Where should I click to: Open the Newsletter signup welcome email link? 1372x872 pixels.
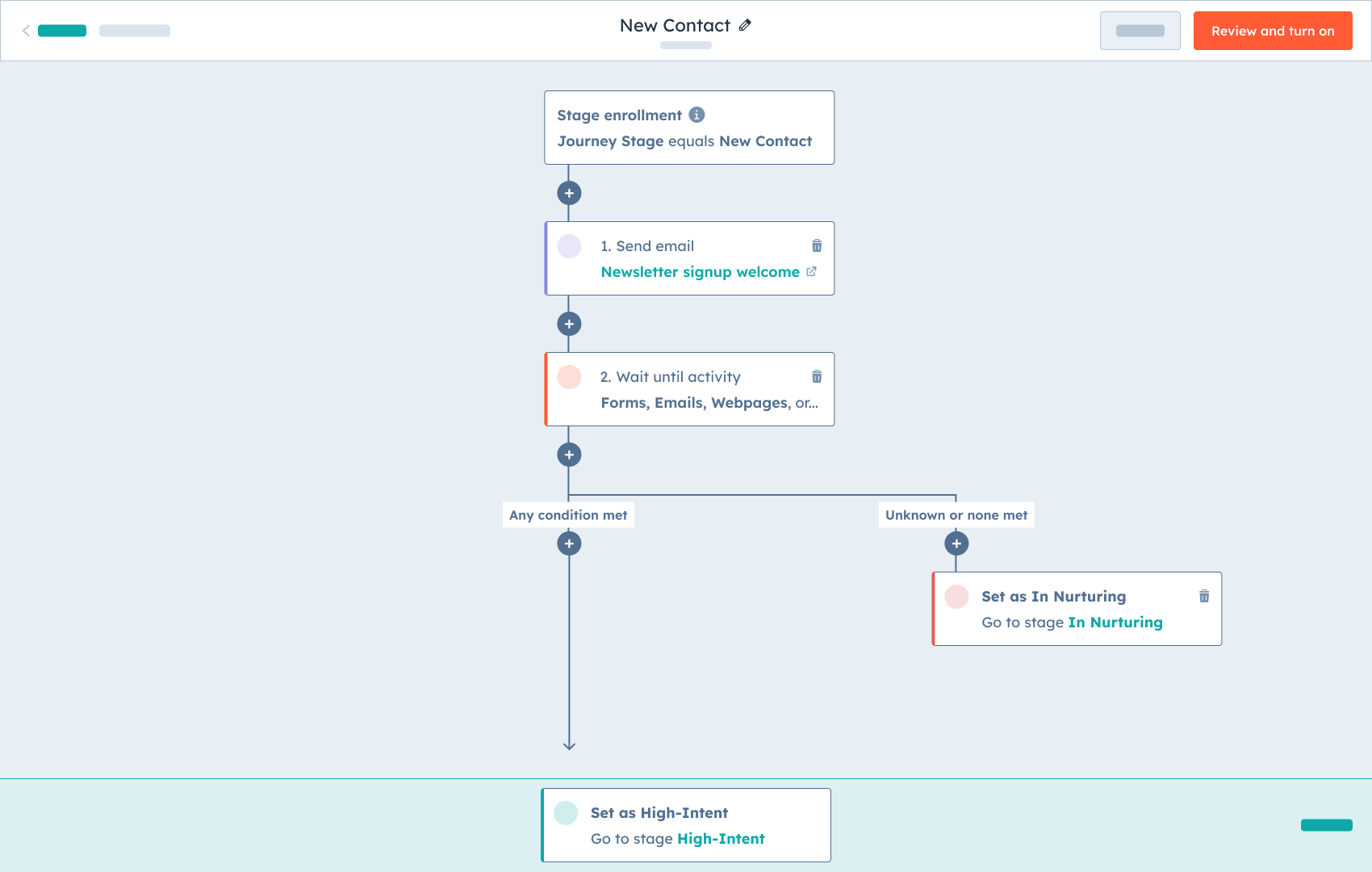point(700,272)
